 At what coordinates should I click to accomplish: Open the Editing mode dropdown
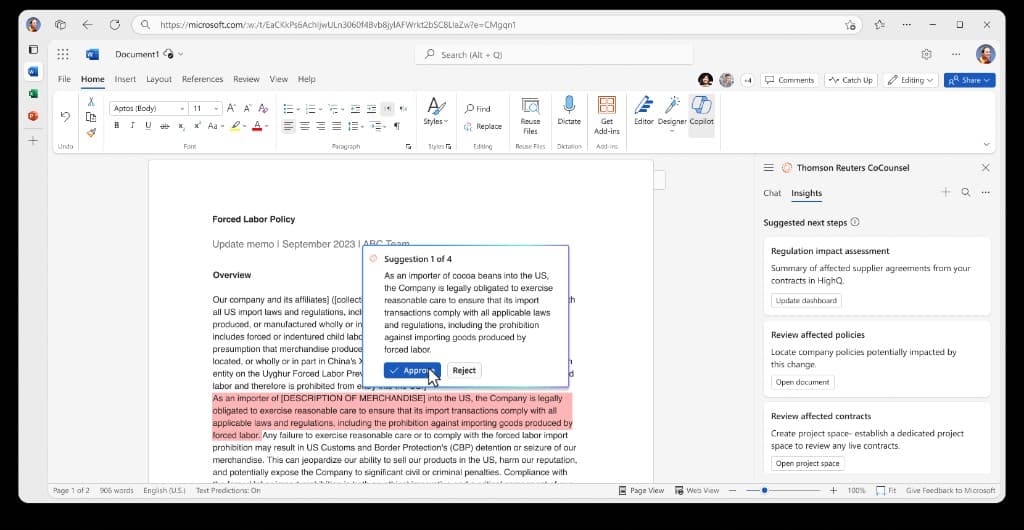pyautogui.click(x=910, y=80)
